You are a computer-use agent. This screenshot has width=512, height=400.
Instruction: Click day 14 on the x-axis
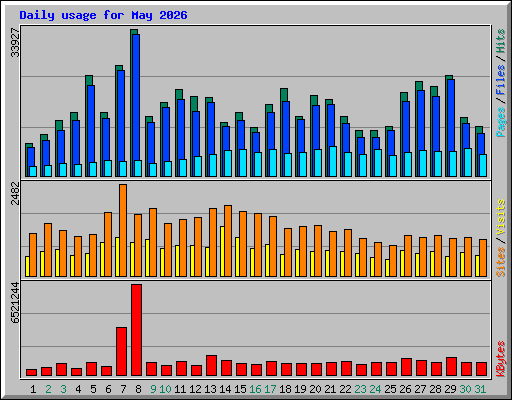pyautogui.click(x=225, y=389)
